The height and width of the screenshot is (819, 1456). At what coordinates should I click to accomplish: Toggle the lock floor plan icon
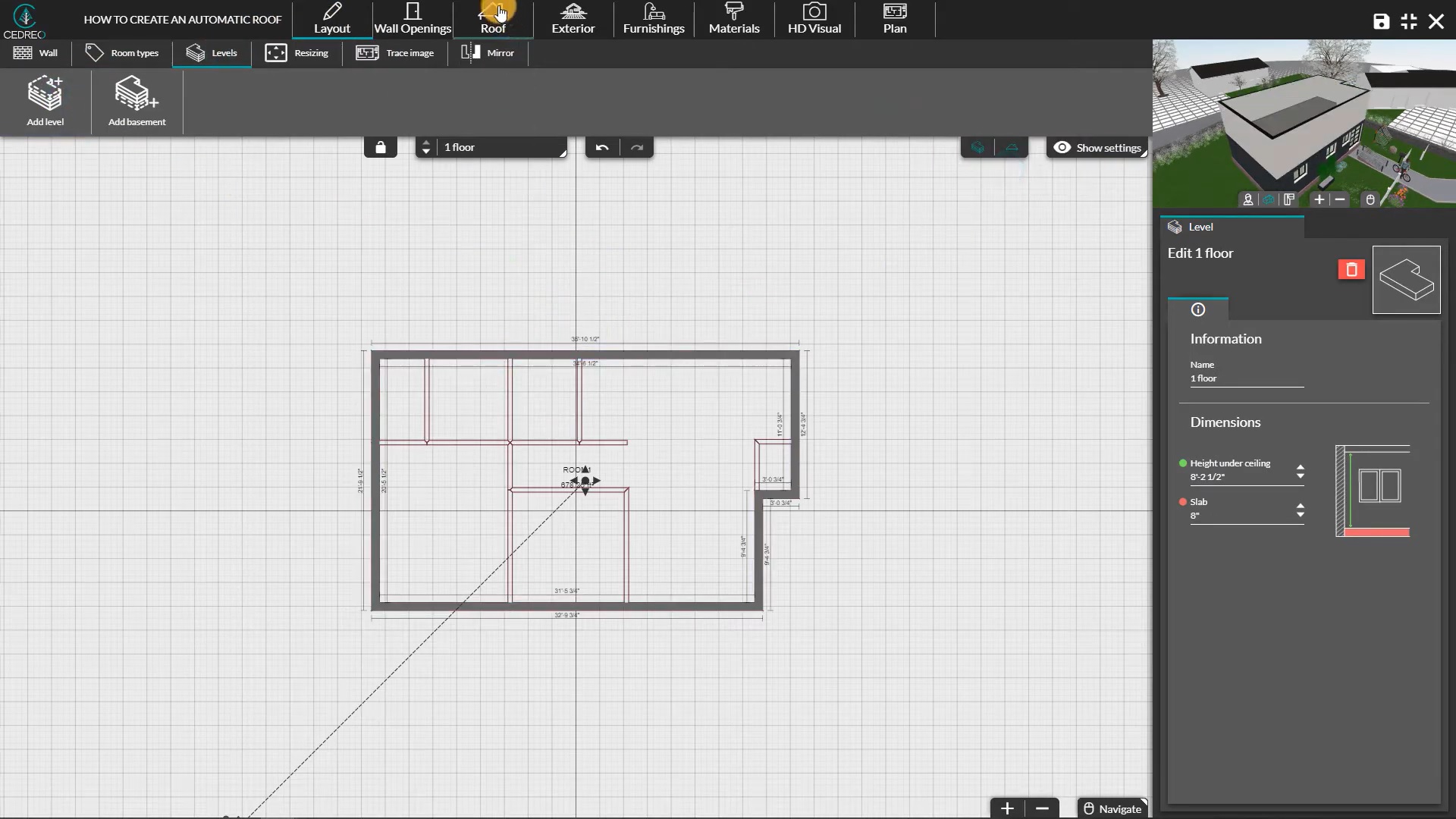coord(380,147)
